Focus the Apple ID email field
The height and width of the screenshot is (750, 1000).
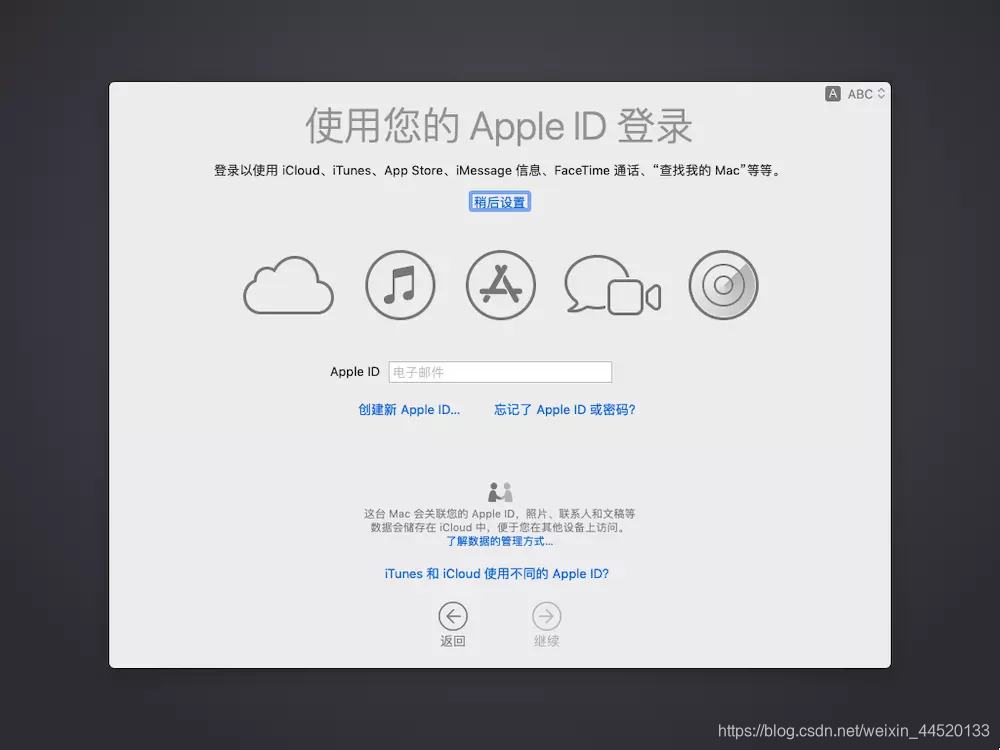pyautogui.click(x=500, y=372)
